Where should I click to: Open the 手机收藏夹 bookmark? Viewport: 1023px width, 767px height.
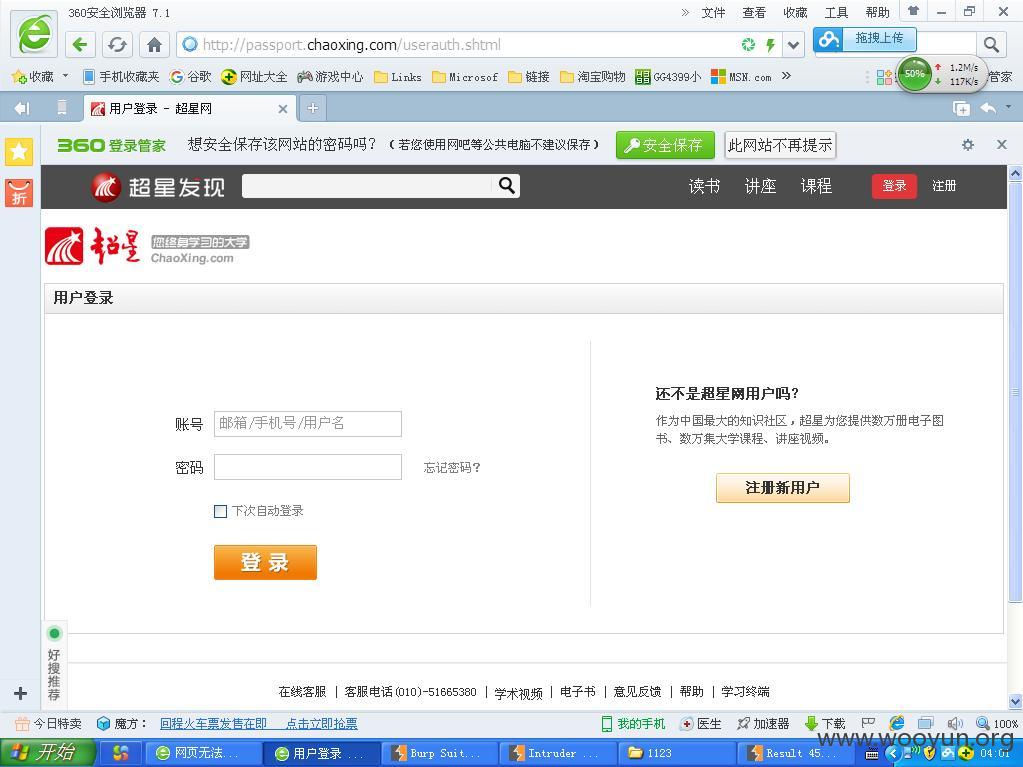[x=121, y=77]
